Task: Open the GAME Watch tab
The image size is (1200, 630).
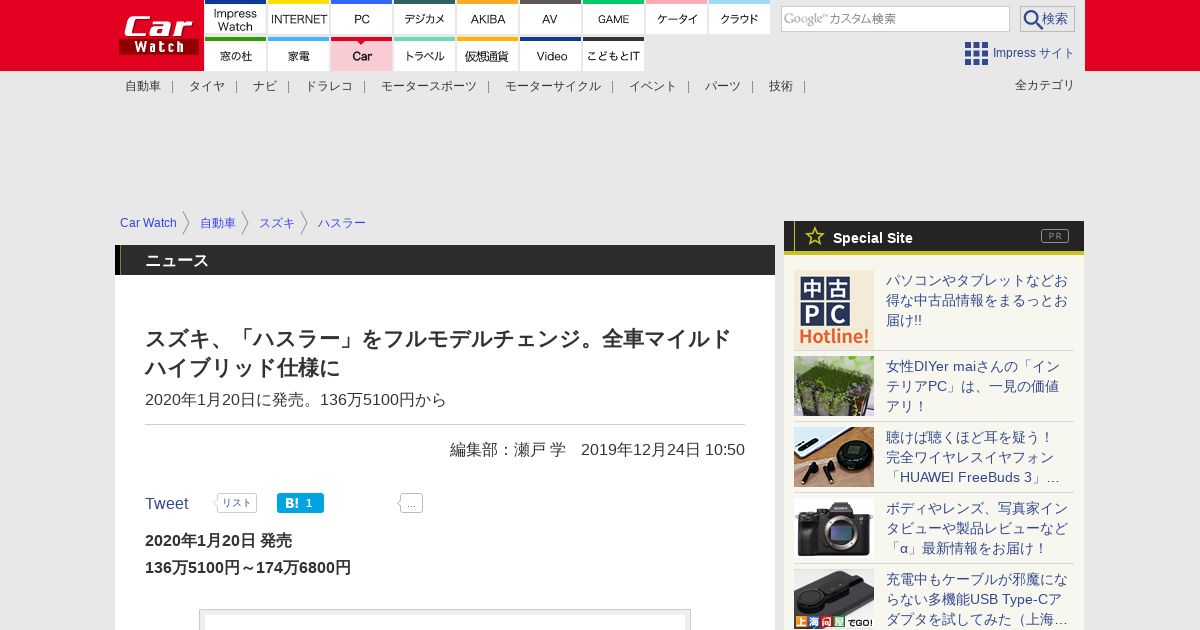Action: [x=614, y=17]
